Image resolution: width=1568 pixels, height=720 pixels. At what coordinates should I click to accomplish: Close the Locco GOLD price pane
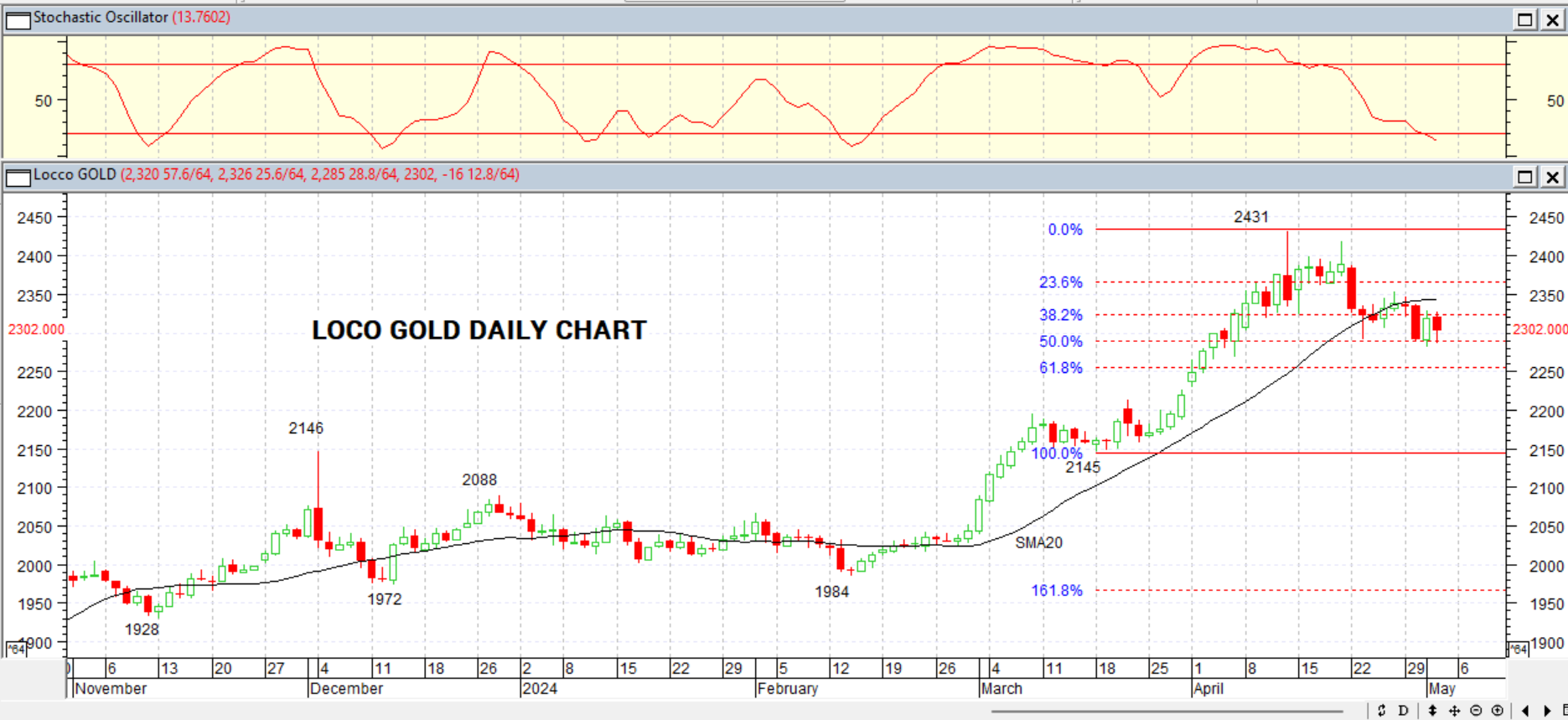click(x=1552, y=177)
